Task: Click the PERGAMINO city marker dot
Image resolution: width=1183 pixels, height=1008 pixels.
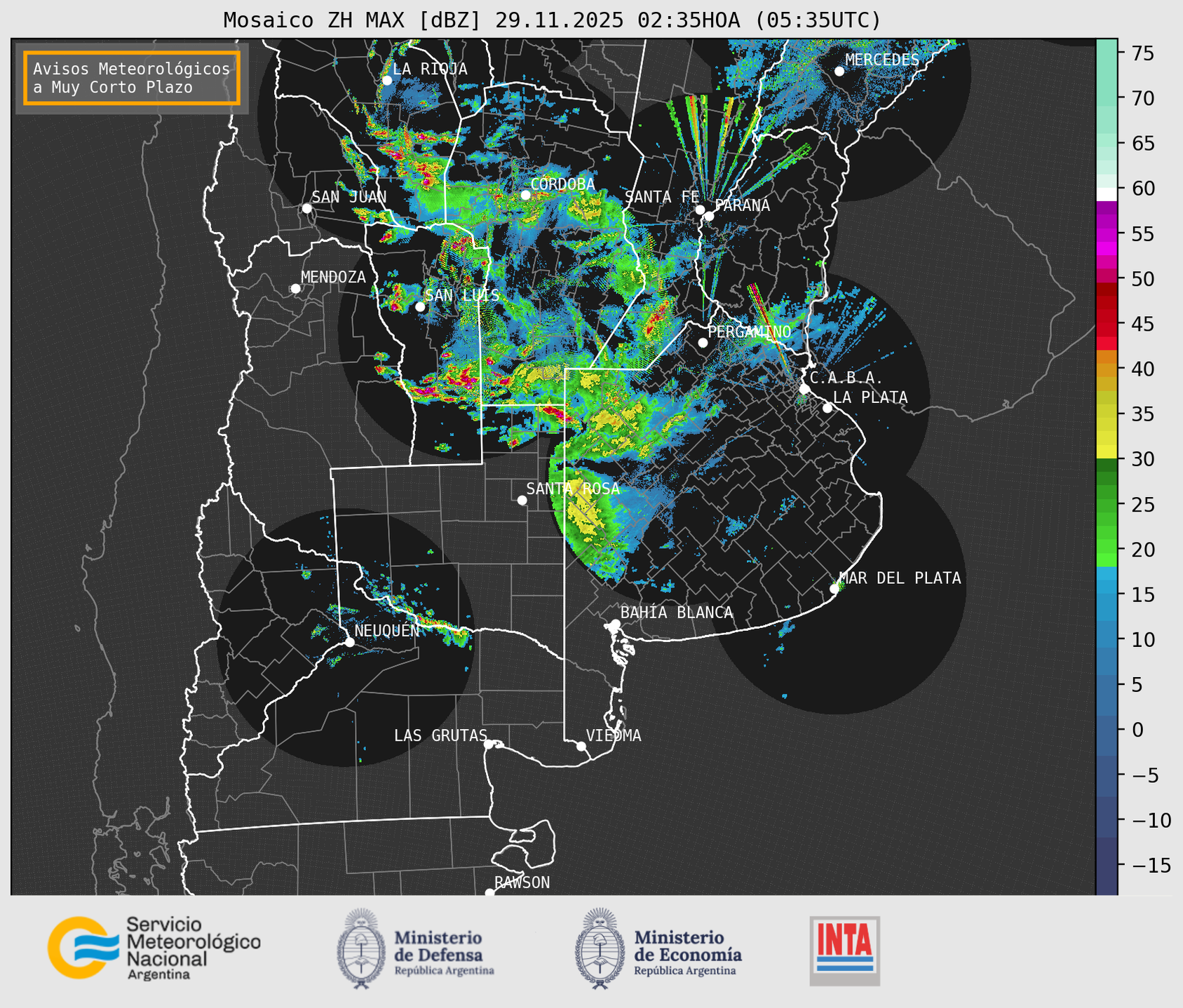Action: [703, 343]
